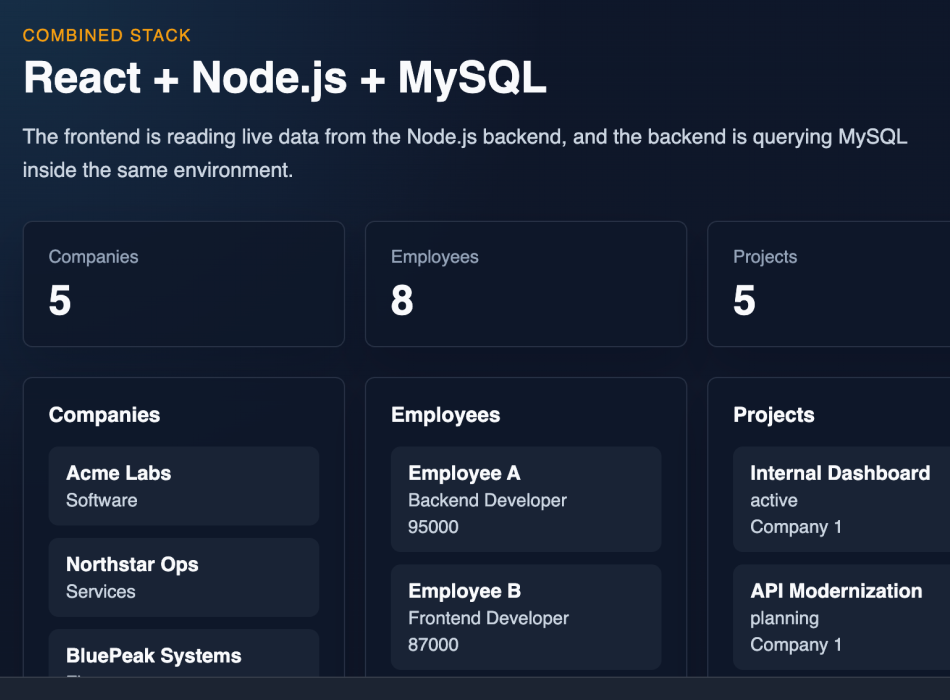Click the salary value 87000
950x700 pixels.
(433, 644)
